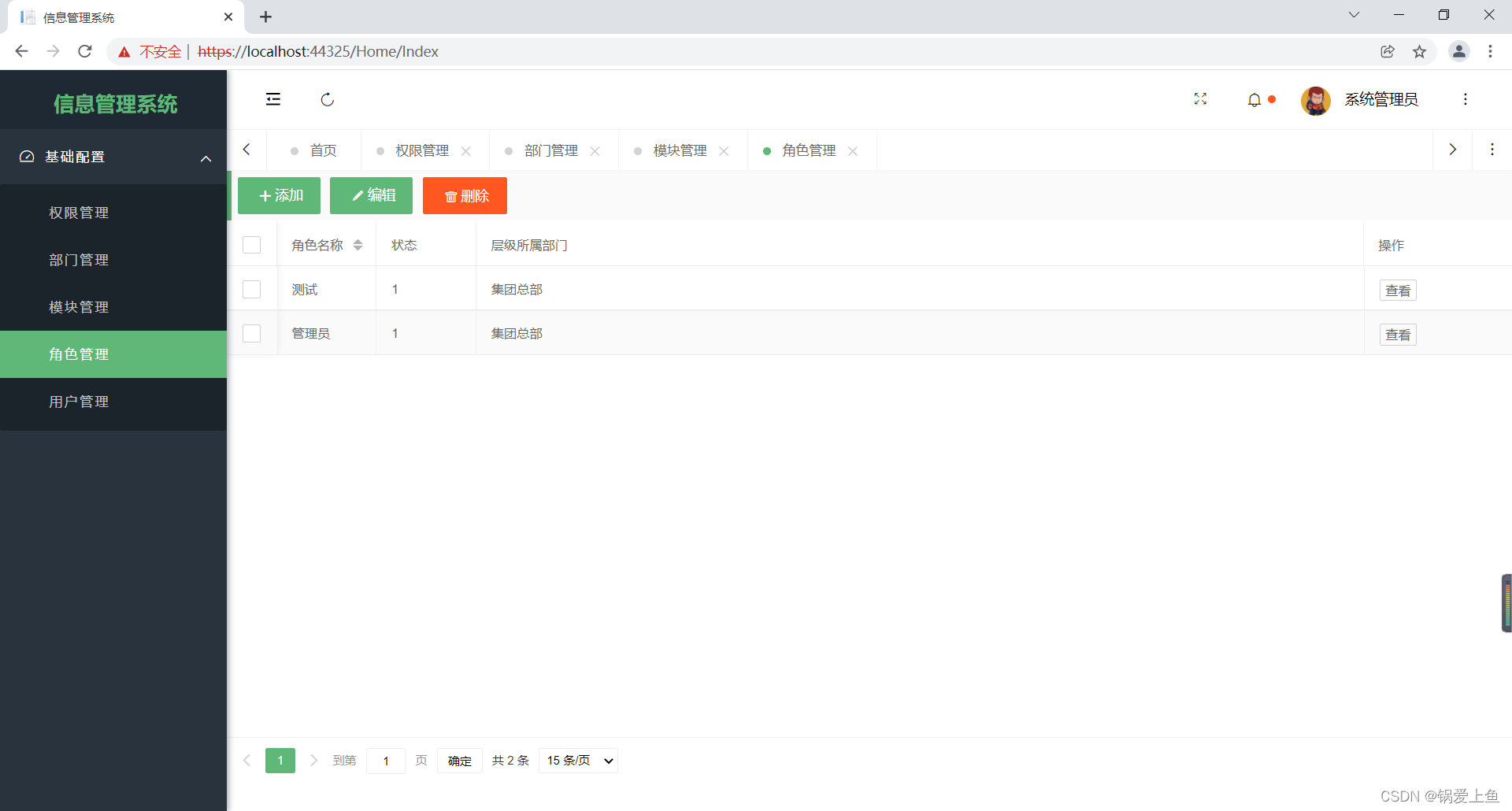This screenshot has height=811, width=1512.
Task: Go forward in browser history
Action: (x=53, y=51)
